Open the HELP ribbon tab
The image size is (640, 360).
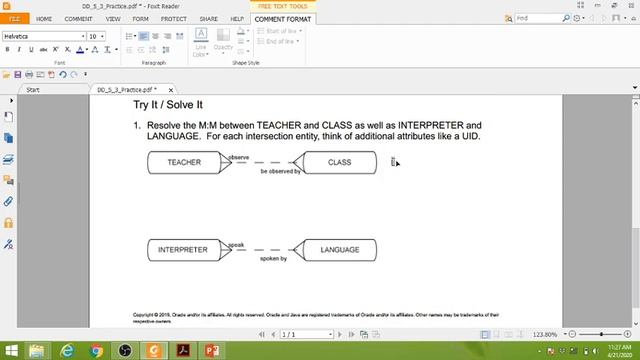click(237, 19)
